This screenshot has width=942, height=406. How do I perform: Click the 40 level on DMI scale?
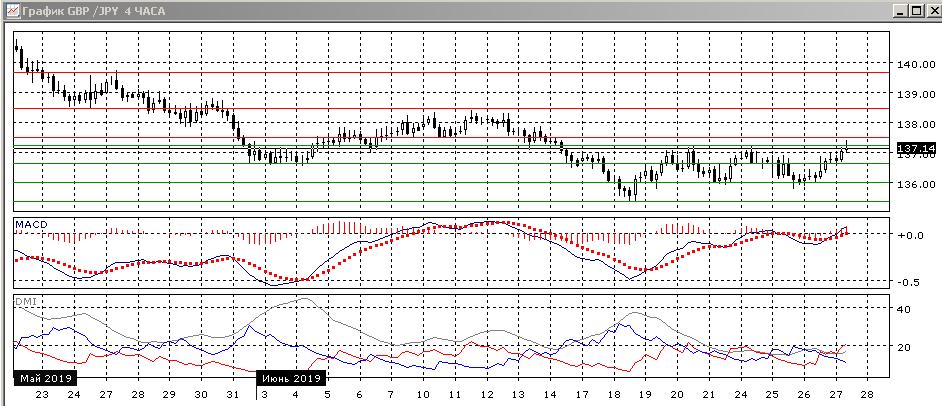click(x=904, y=309)
